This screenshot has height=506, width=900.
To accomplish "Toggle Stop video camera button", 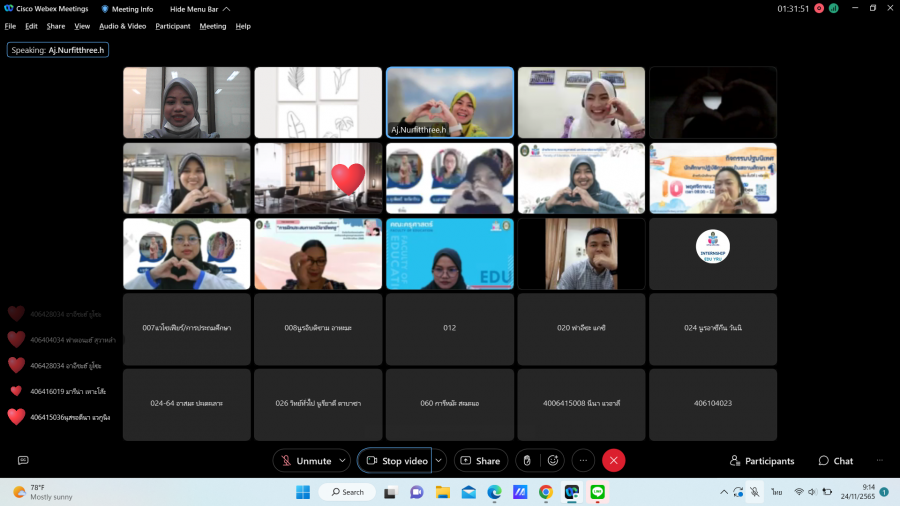I will [396, 461].
